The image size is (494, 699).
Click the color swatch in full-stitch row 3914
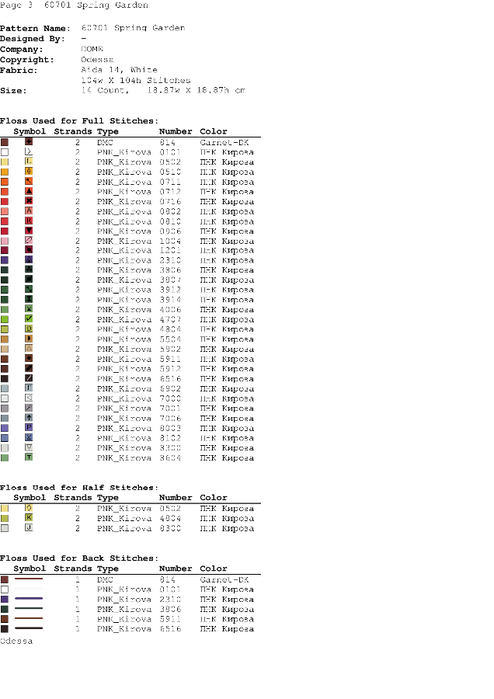pyautogui.click(x=4, y=300)
